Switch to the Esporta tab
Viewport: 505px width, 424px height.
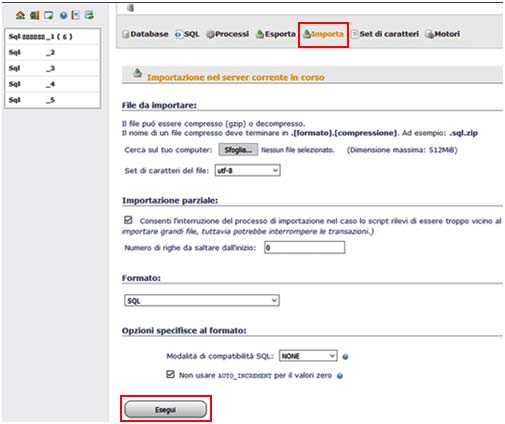[x=276, y=34]
